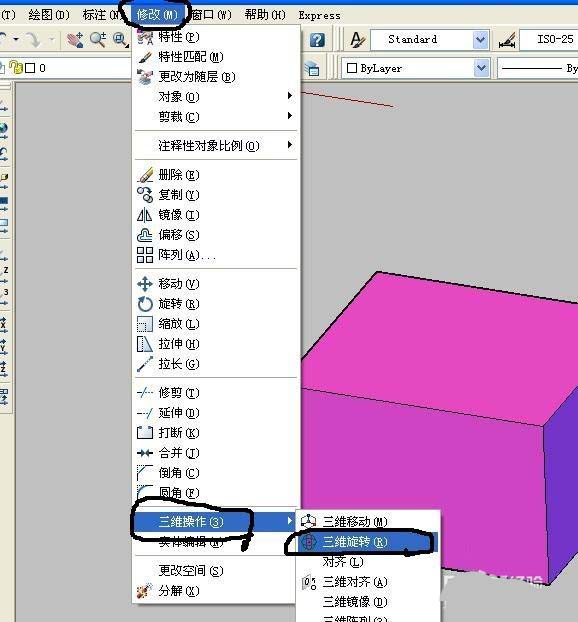578x622 pixels.
Task: Open the 窗口(W) Window menu
Action: point(211,15)
